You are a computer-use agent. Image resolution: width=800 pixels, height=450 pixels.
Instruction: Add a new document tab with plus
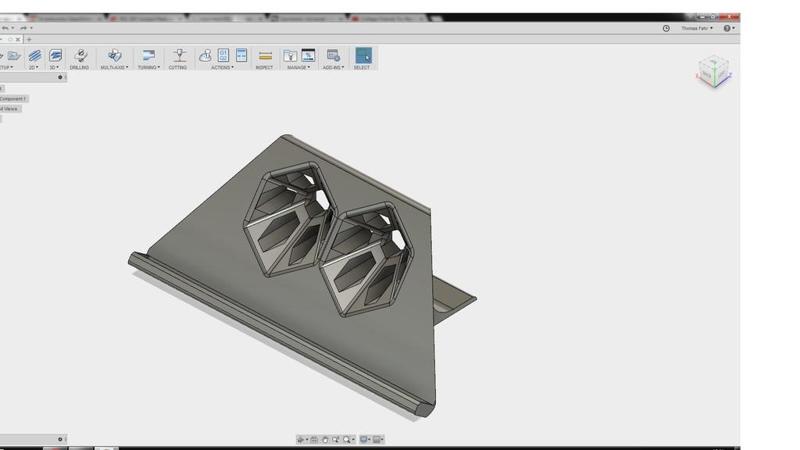(29, 39)
